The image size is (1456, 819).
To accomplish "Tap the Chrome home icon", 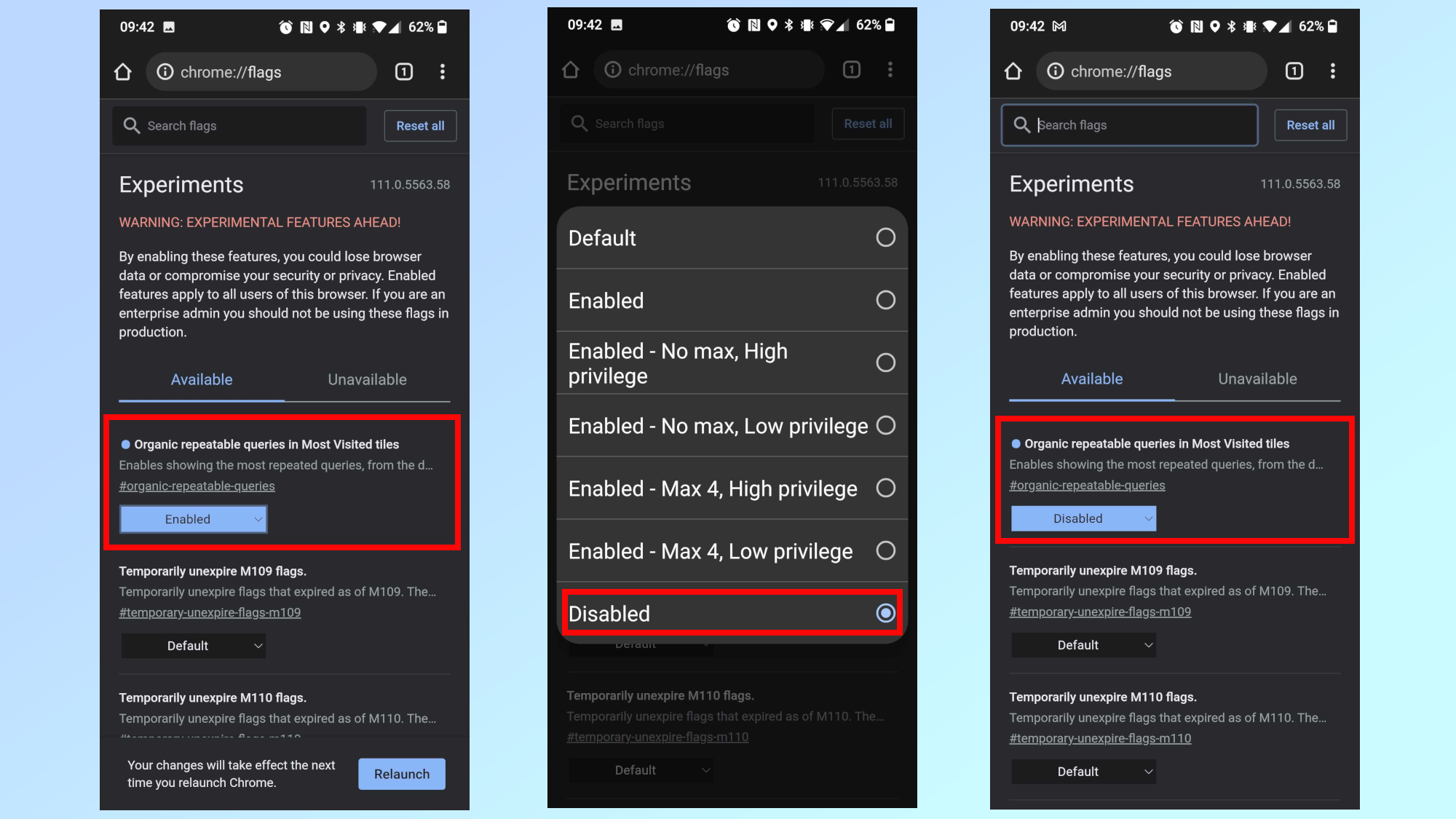I will click(122, 71).
